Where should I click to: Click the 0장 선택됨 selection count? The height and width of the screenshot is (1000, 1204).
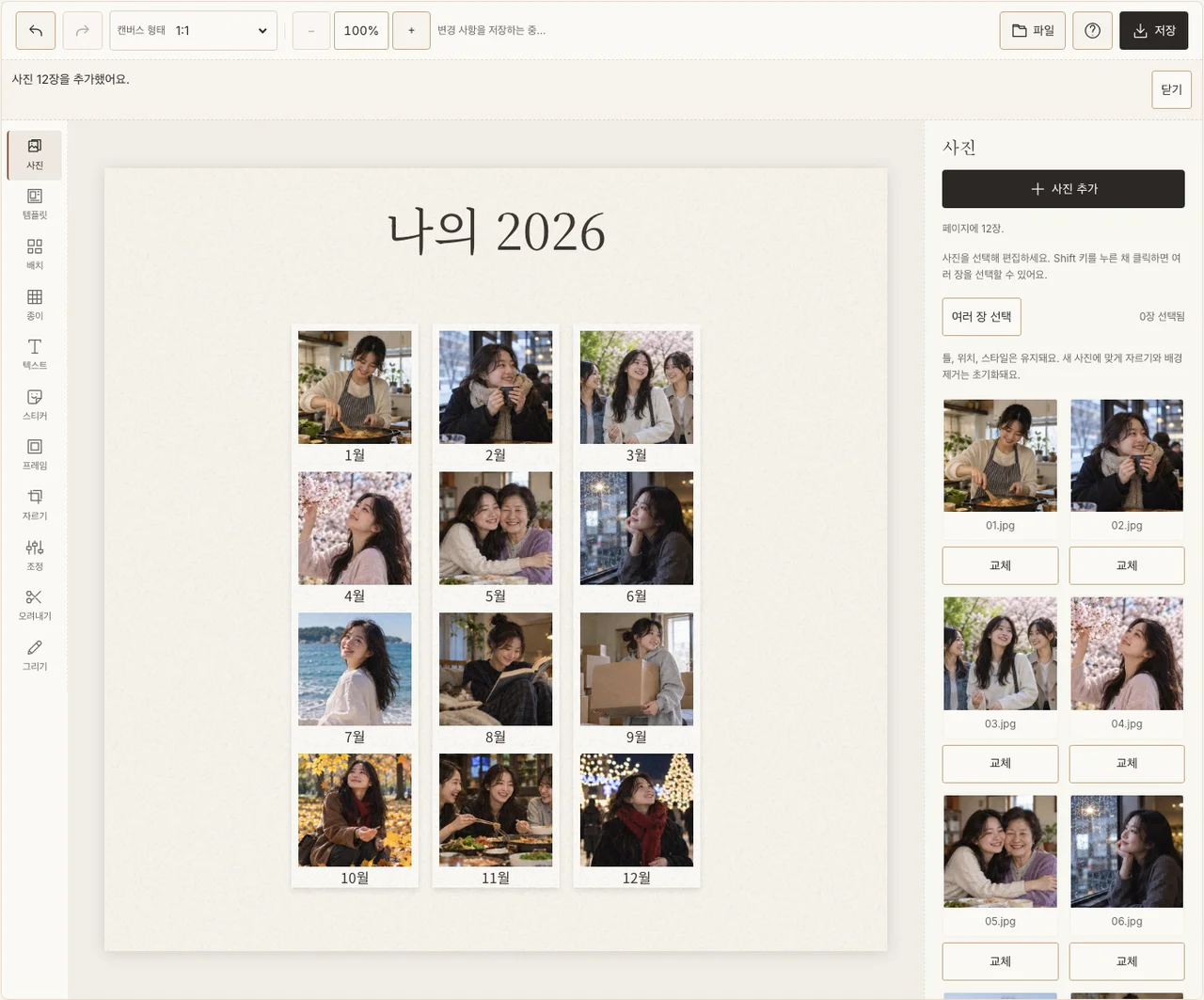click(x=1162, y=317)
